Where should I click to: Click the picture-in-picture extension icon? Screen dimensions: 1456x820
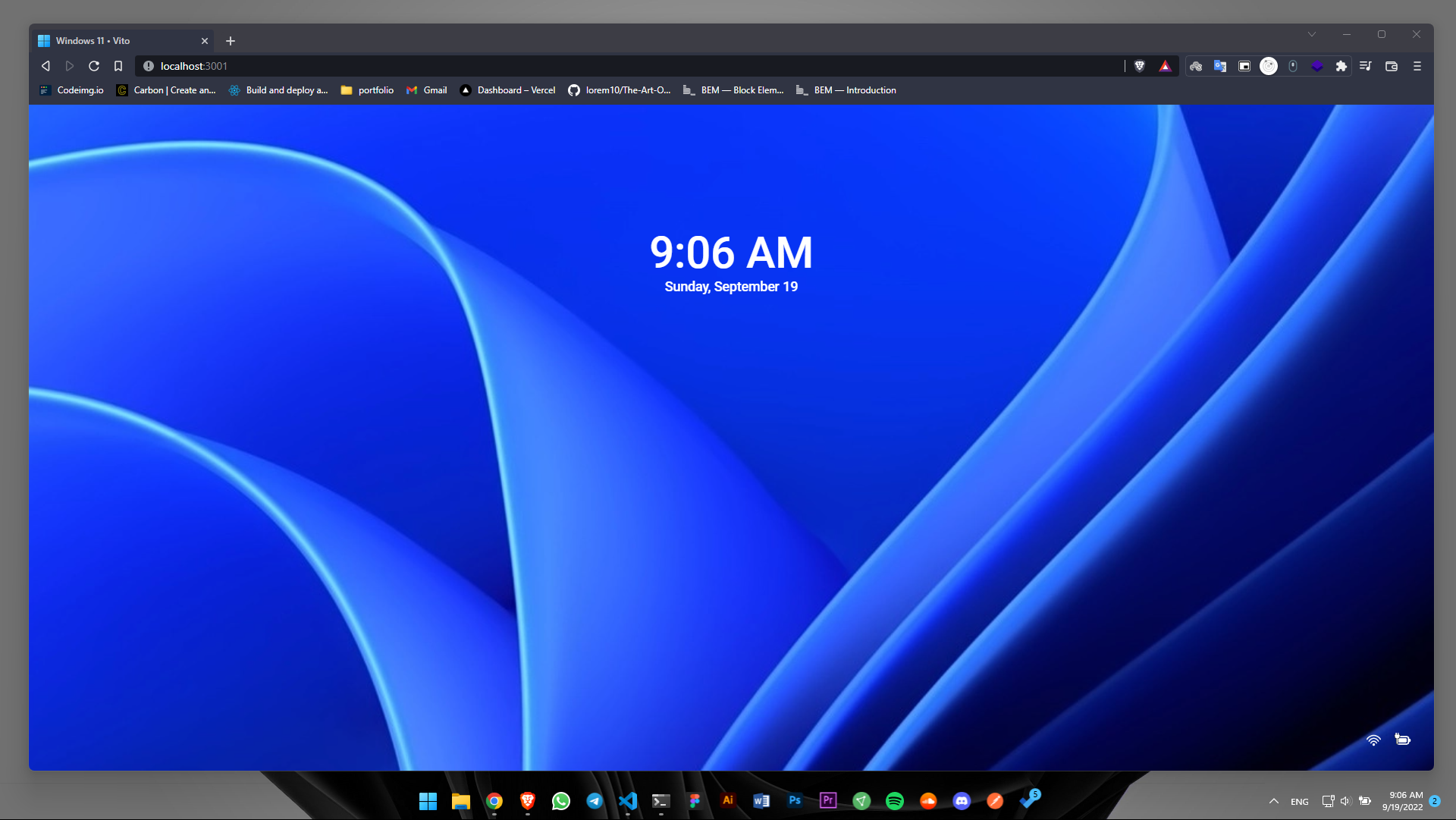click(1244, 66)
